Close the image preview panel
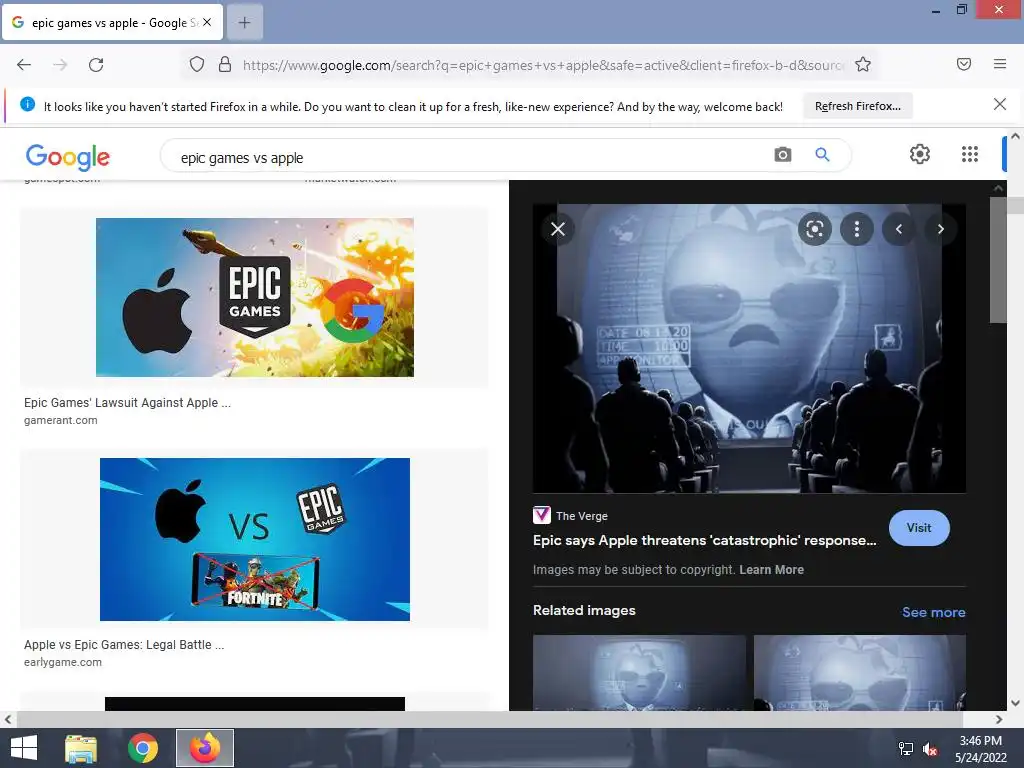 pos(558,229)
